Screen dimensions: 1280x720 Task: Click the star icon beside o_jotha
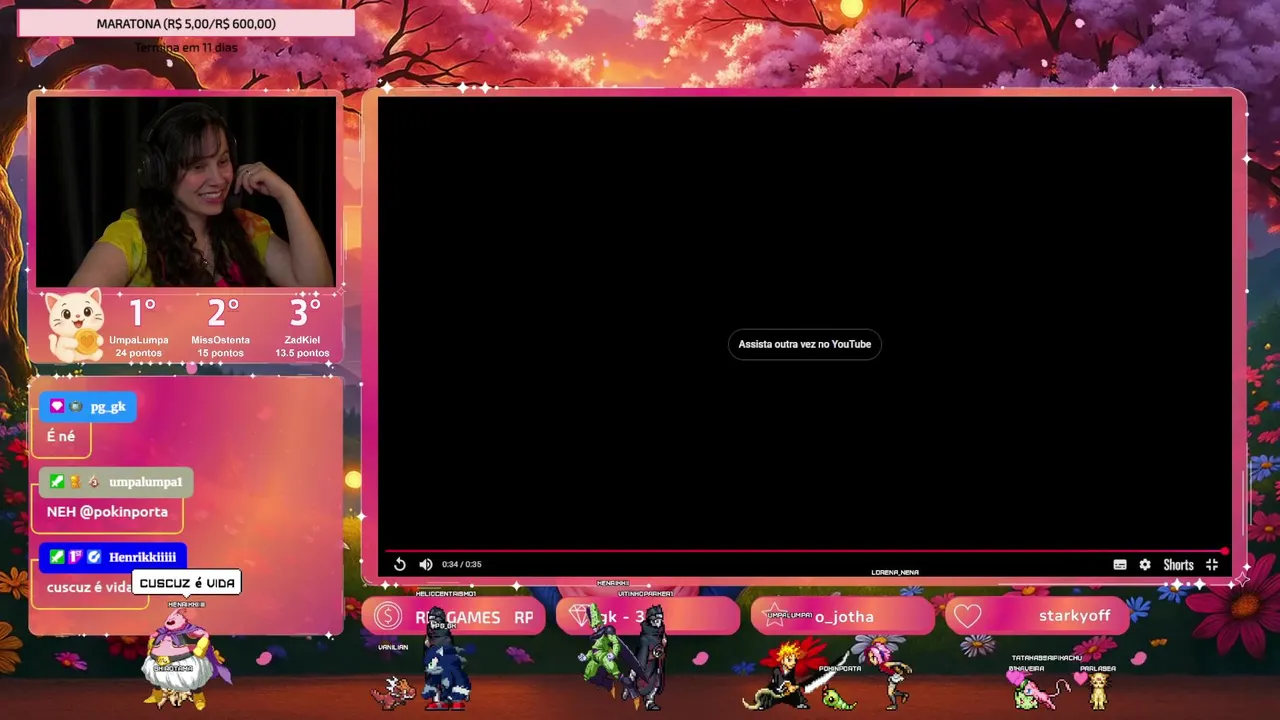[775, 616]
